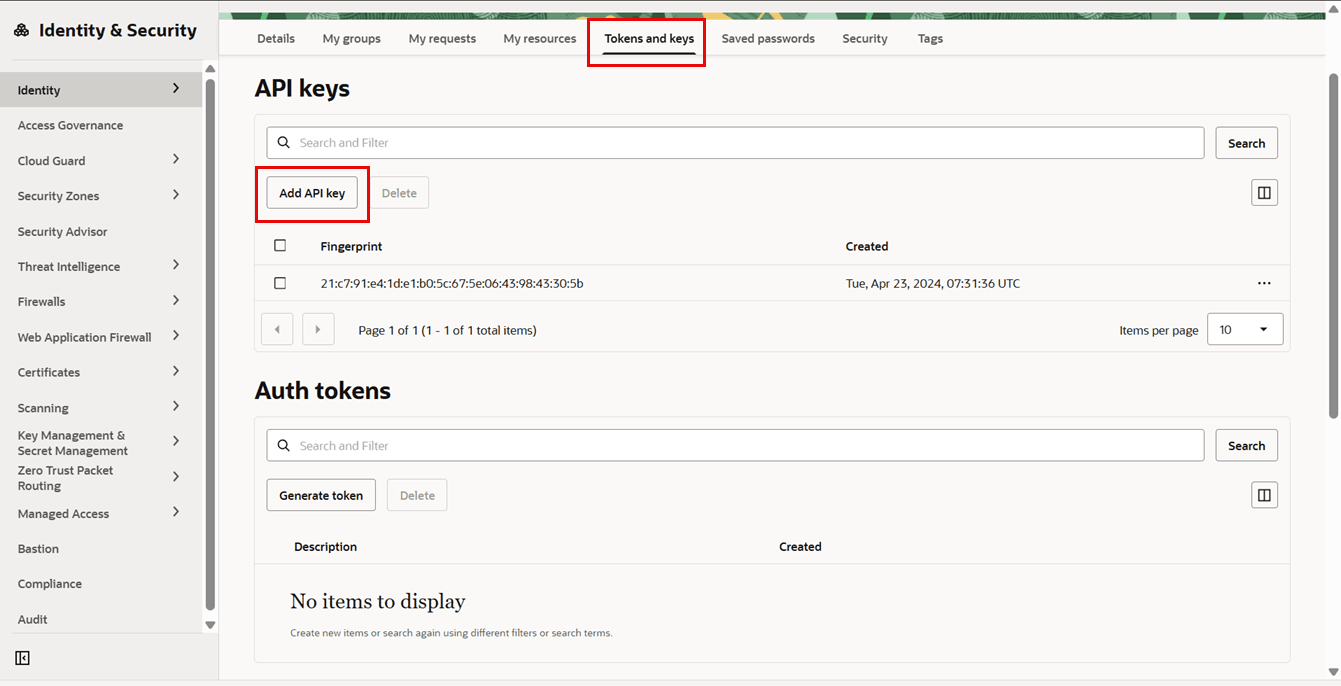Open the My requests tab
This screenshot has height=686, width=1341.
pyautogui.click(x=442, y=38)
